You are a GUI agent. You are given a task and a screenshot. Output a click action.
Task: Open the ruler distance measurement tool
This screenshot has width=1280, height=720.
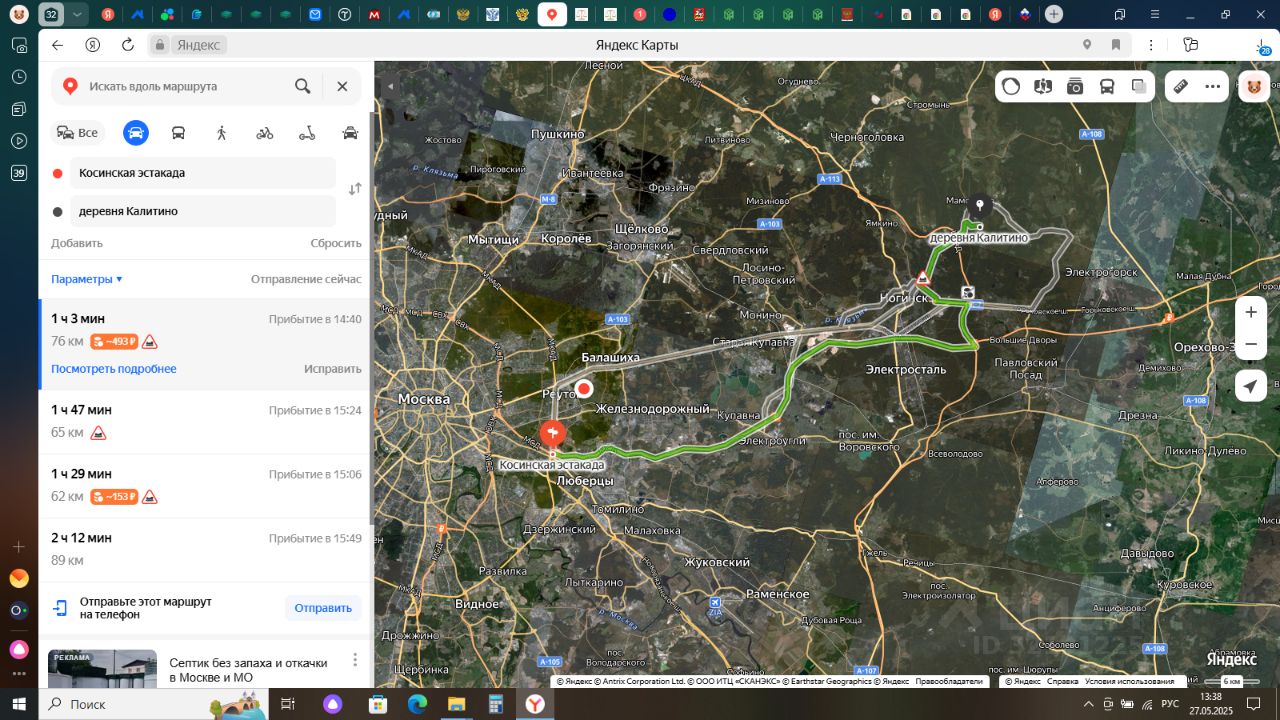[x=1180, y=86]
